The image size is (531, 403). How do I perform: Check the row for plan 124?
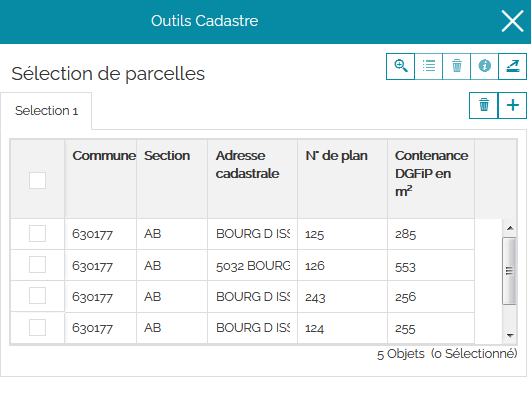coord(37,327)
